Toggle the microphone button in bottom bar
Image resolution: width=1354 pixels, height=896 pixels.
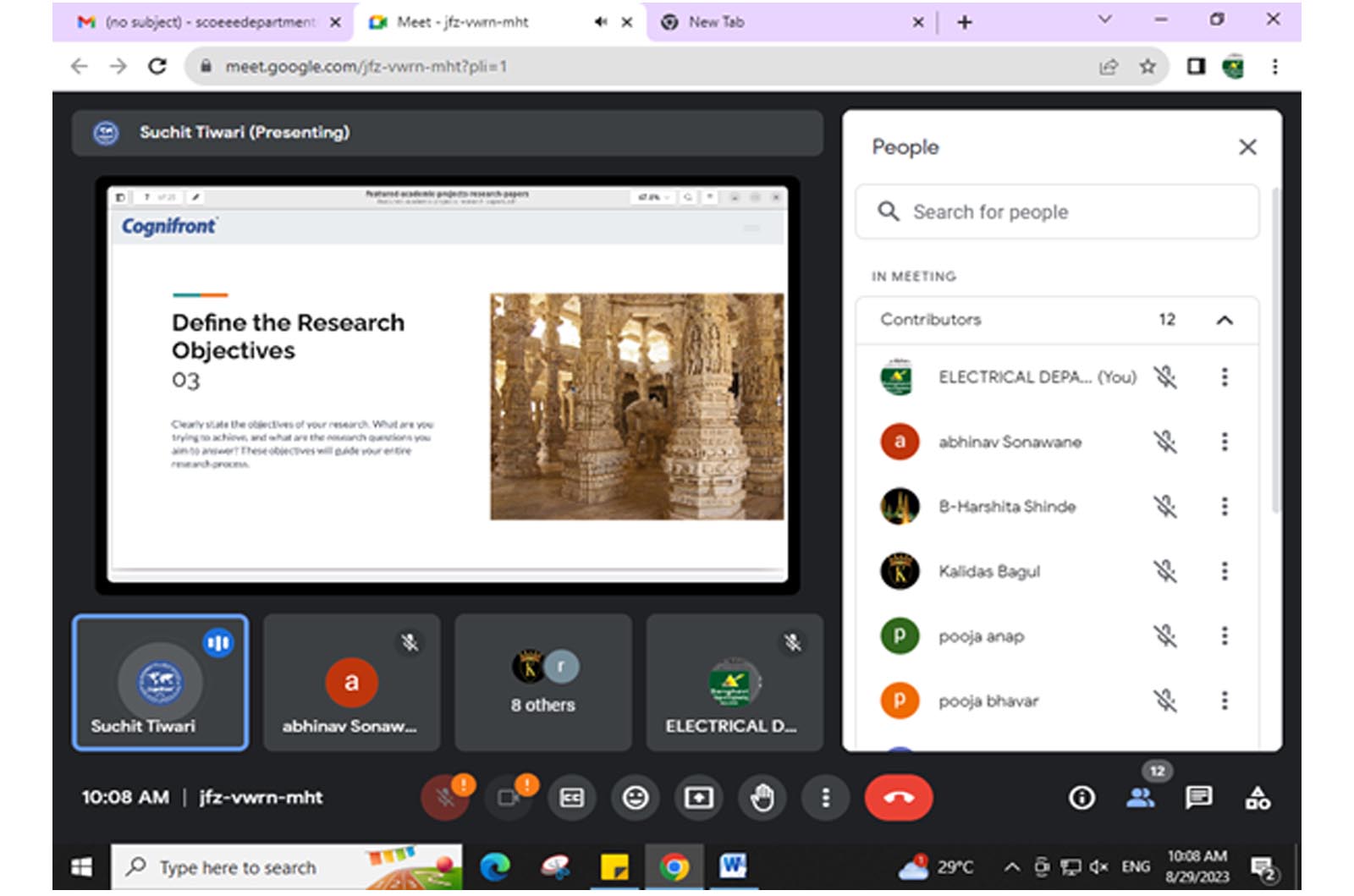(445, 797)
